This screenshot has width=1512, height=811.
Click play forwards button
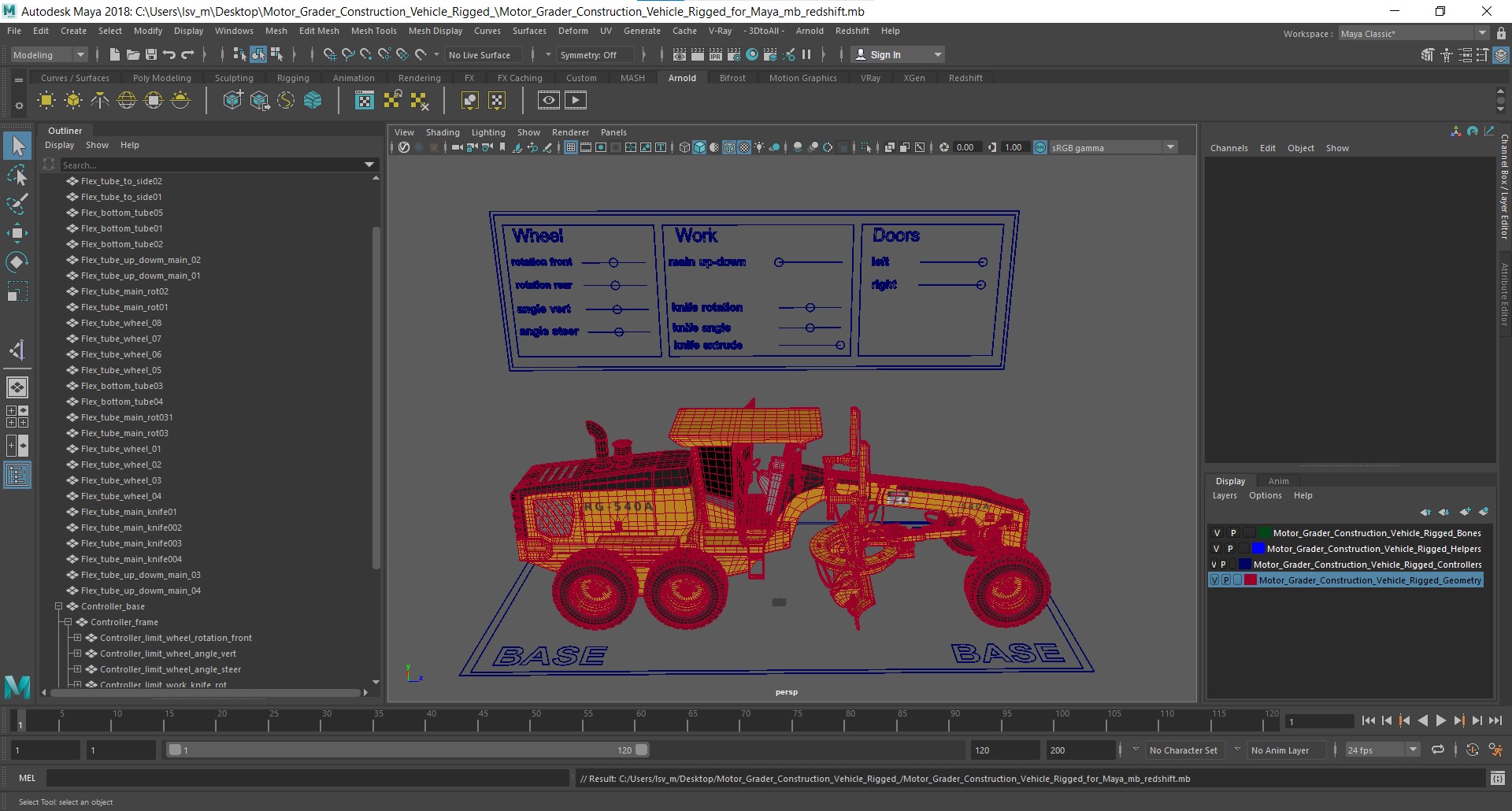click(1440, 720)
